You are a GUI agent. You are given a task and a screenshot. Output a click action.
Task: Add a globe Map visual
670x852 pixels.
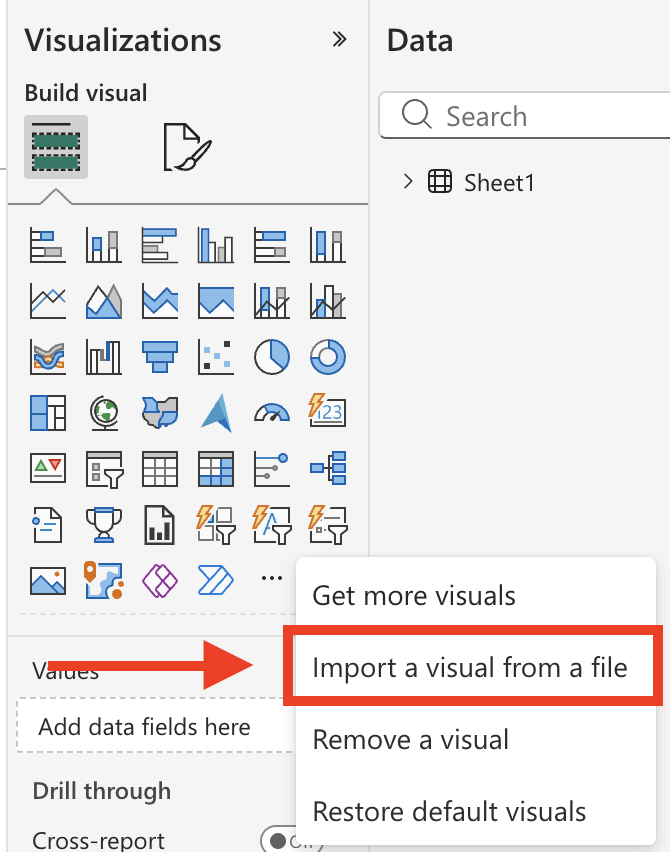coord(103,410)
